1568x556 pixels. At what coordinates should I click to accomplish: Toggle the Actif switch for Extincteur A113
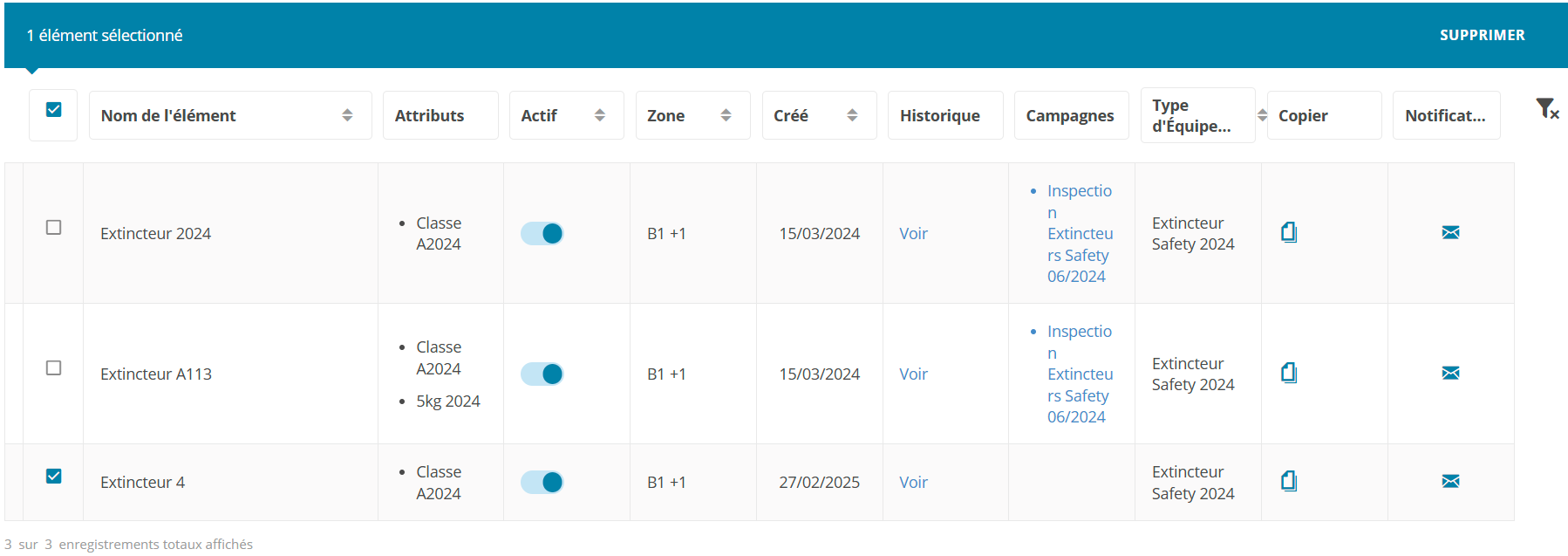542,374
